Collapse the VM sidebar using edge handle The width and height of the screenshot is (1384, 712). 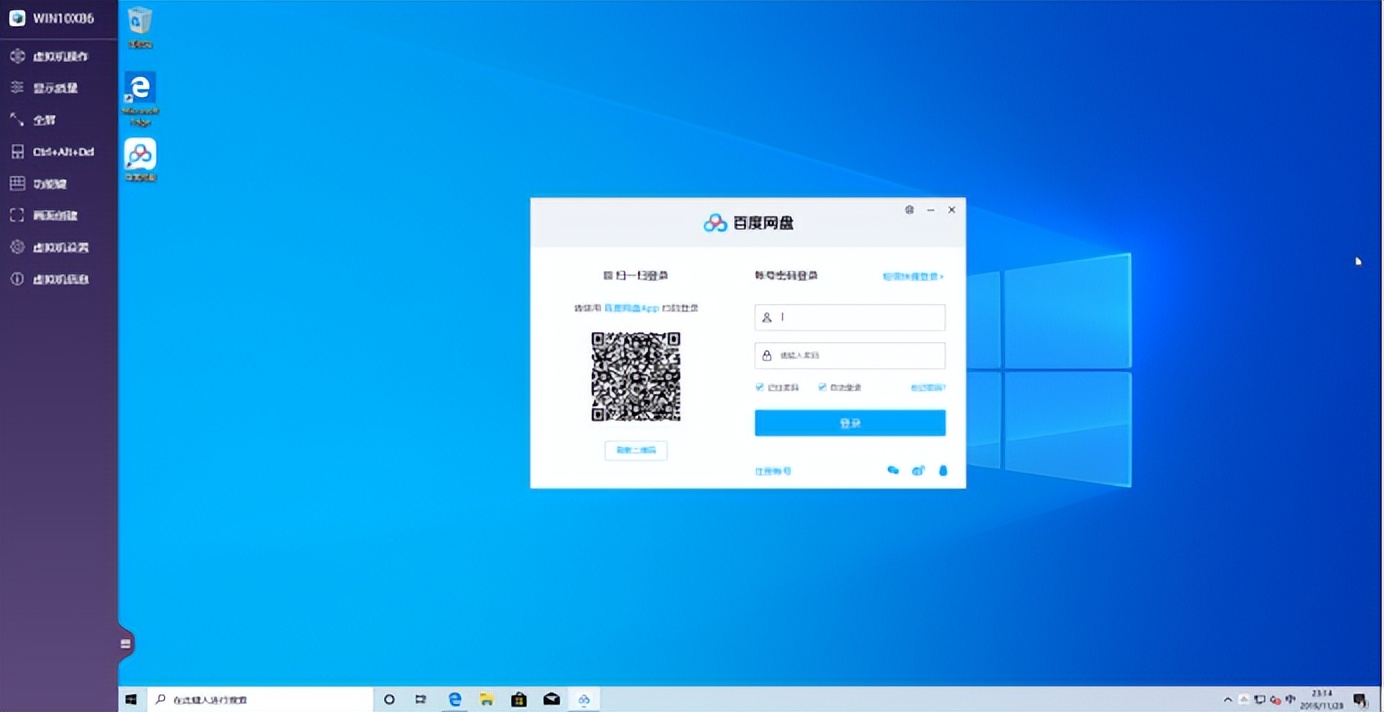click(x=124, y=641)
